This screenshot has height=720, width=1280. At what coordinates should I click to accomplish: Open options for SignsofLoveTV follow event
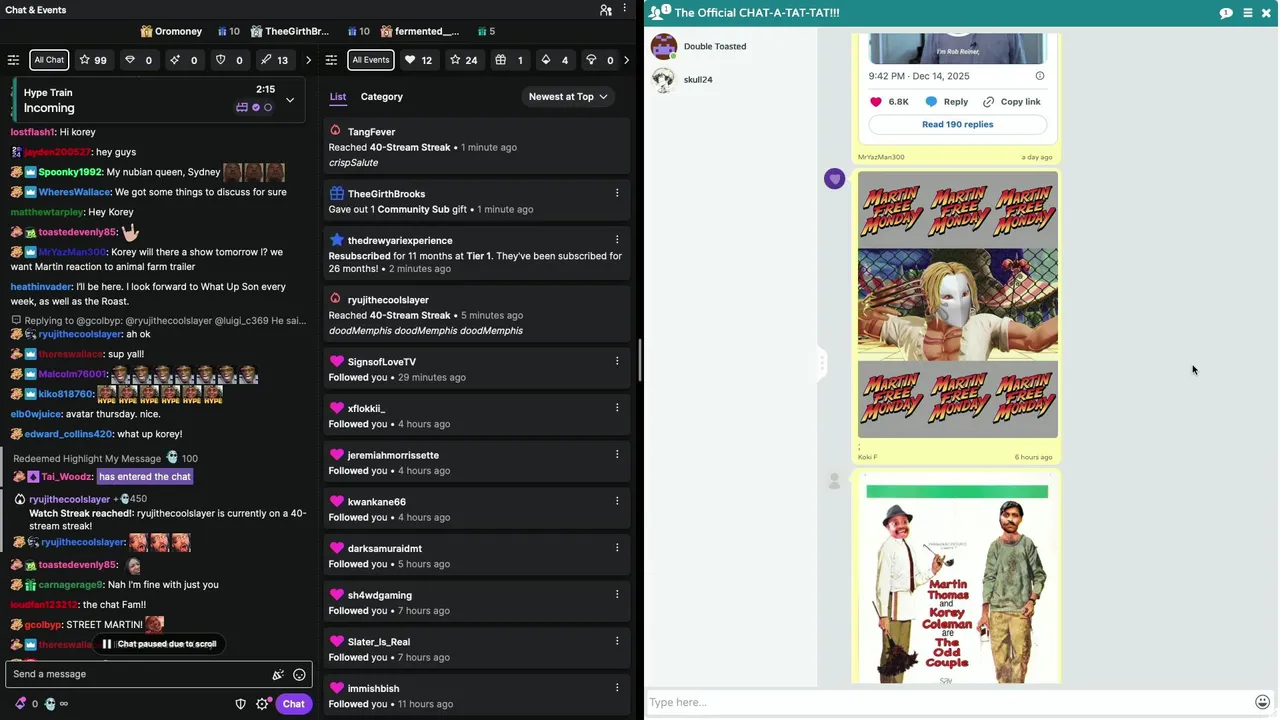[617, 361]
